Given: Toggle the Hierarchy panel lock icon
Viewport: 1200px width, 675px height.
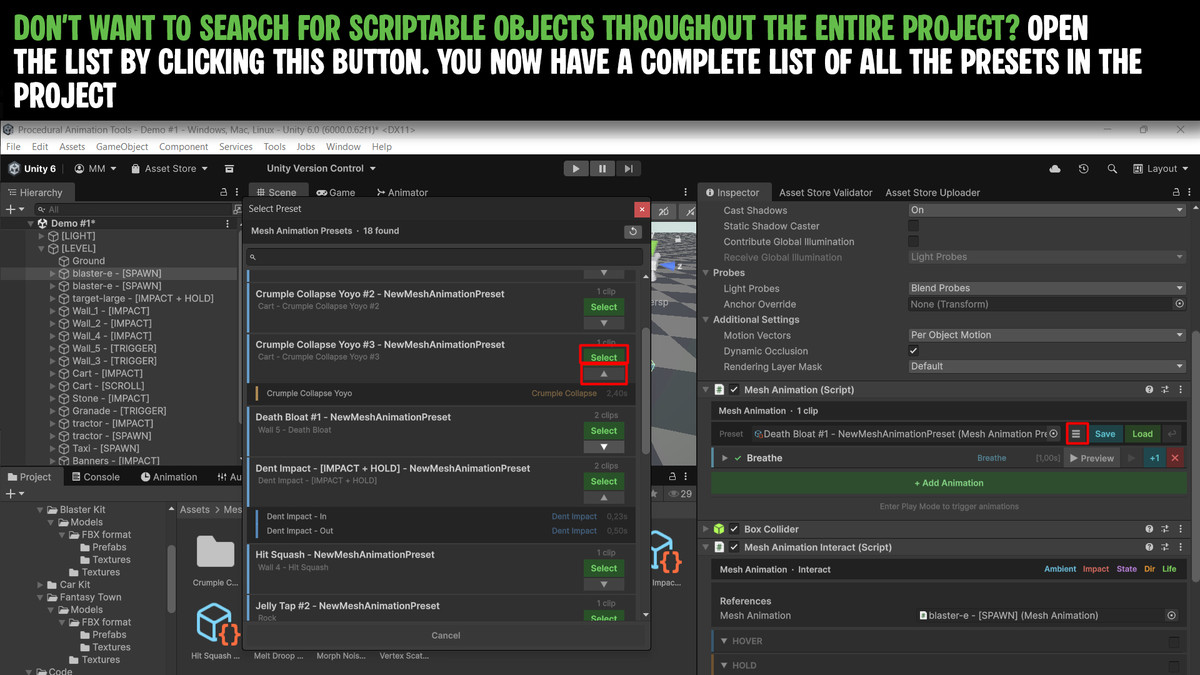Looking at the screenshot, I should [223, 192].
